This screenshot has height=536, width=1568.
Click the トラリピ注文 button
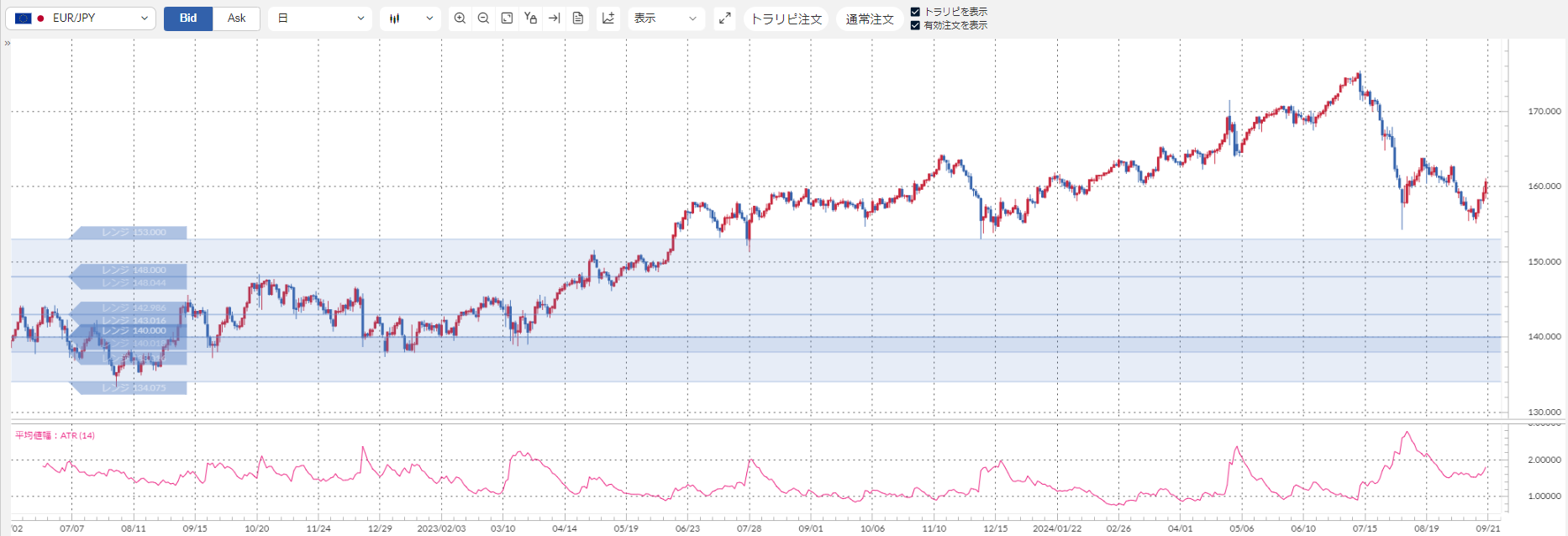786,19
